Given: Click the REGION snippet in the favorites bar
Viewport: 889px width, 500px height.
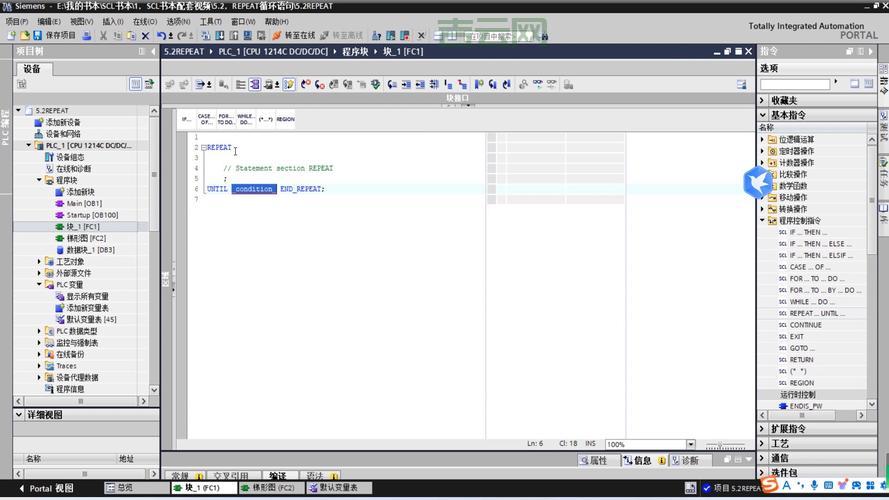Looking at the screenshot, I should [x=285, y=119].
